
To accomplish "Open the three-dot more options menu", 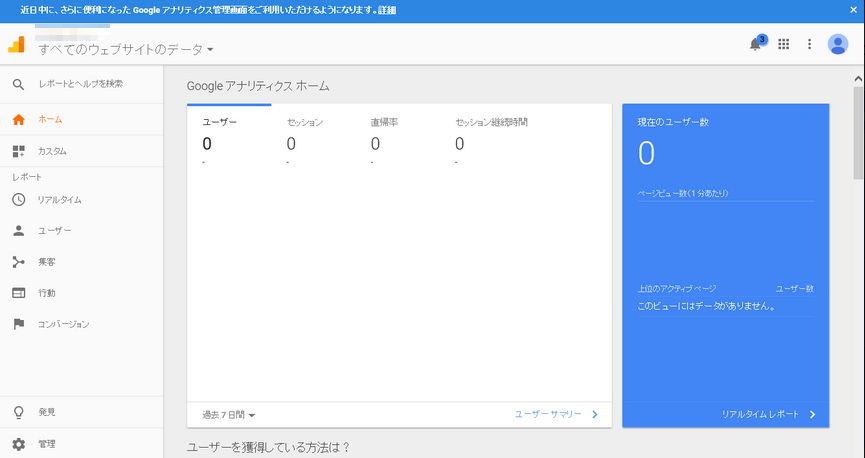I will pos(809,44).
